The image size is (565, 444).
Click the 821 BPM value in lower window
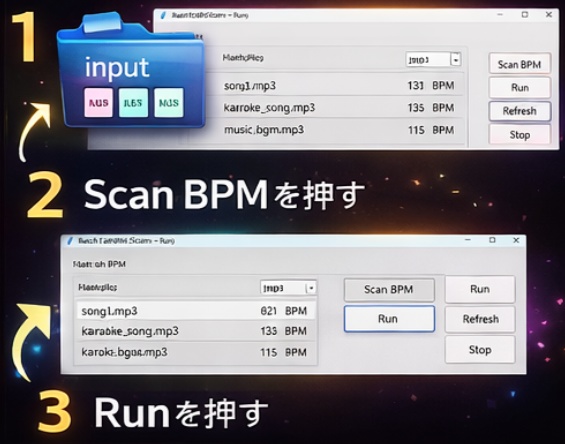(x=284, y=311)
